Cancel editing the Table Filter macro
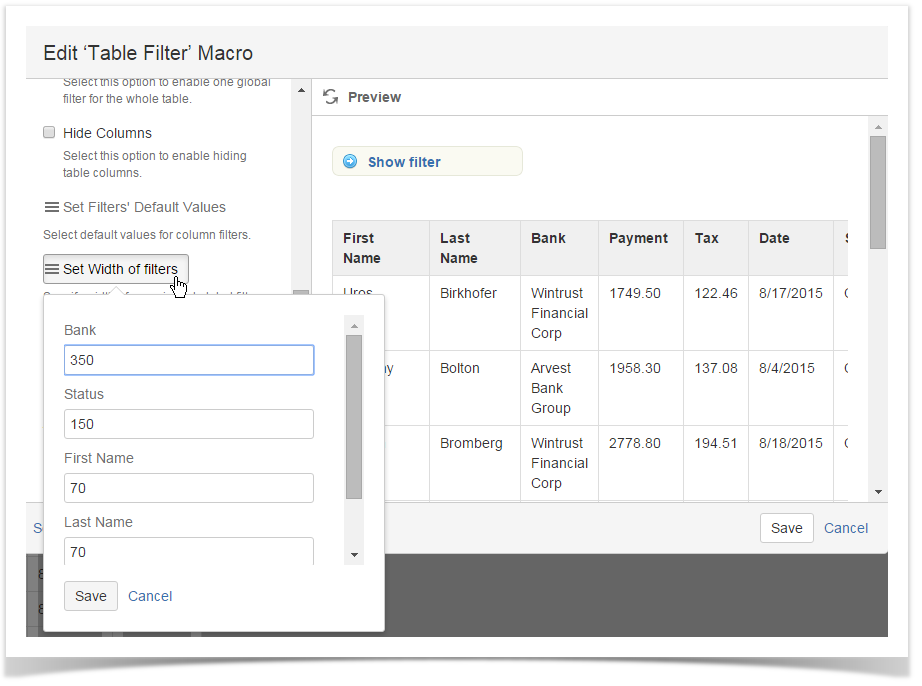This screenshot has height=686, width=922. (x=845, y=528)
